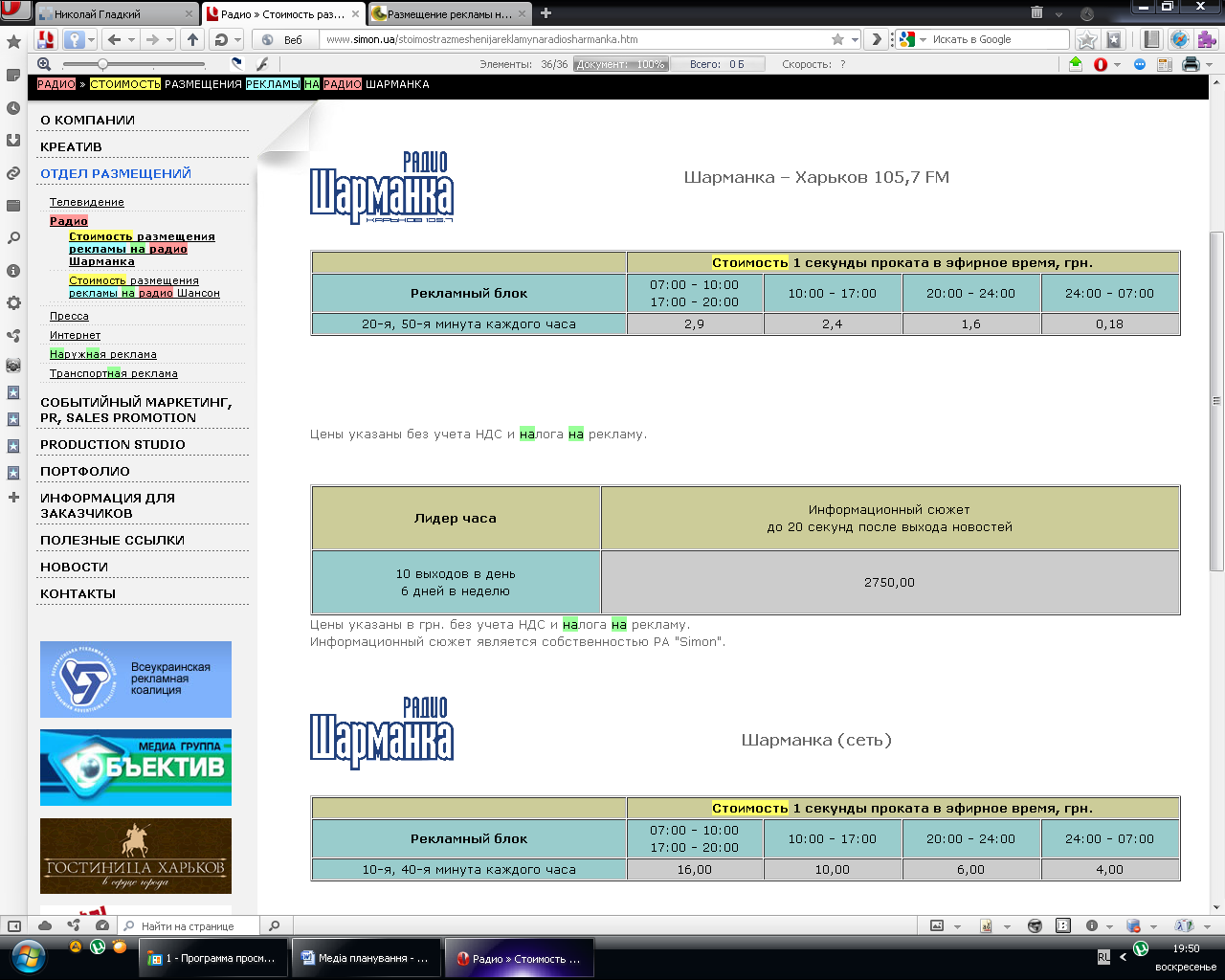The image size is (1225, 980).
Task: Open Стоимость размещения рекламы на радио Шансон
Action: point(145,287)
